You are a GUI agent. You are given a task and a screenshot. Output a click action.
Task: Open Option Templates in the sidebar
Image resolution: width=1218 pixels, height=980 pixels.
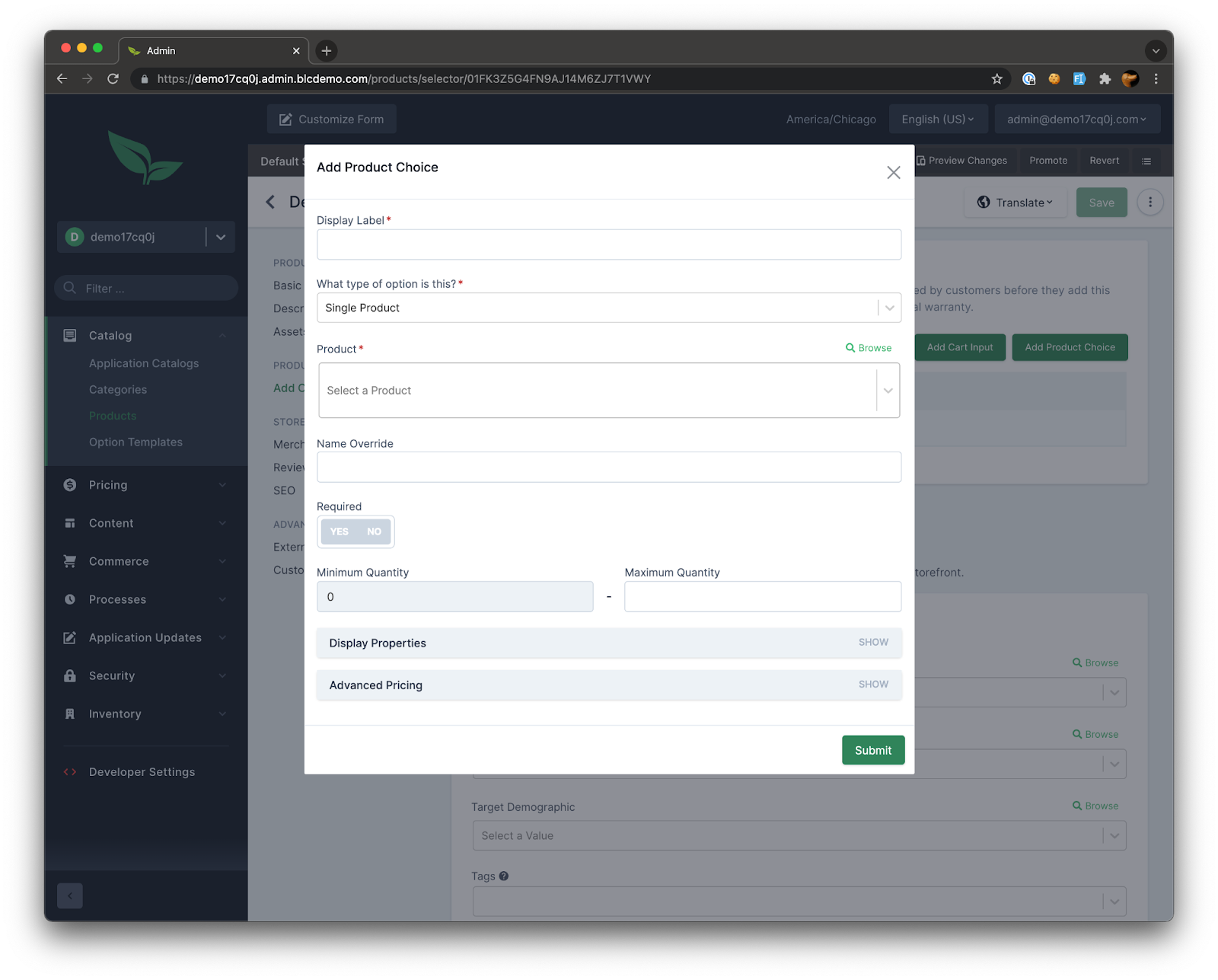click(136, 442)
